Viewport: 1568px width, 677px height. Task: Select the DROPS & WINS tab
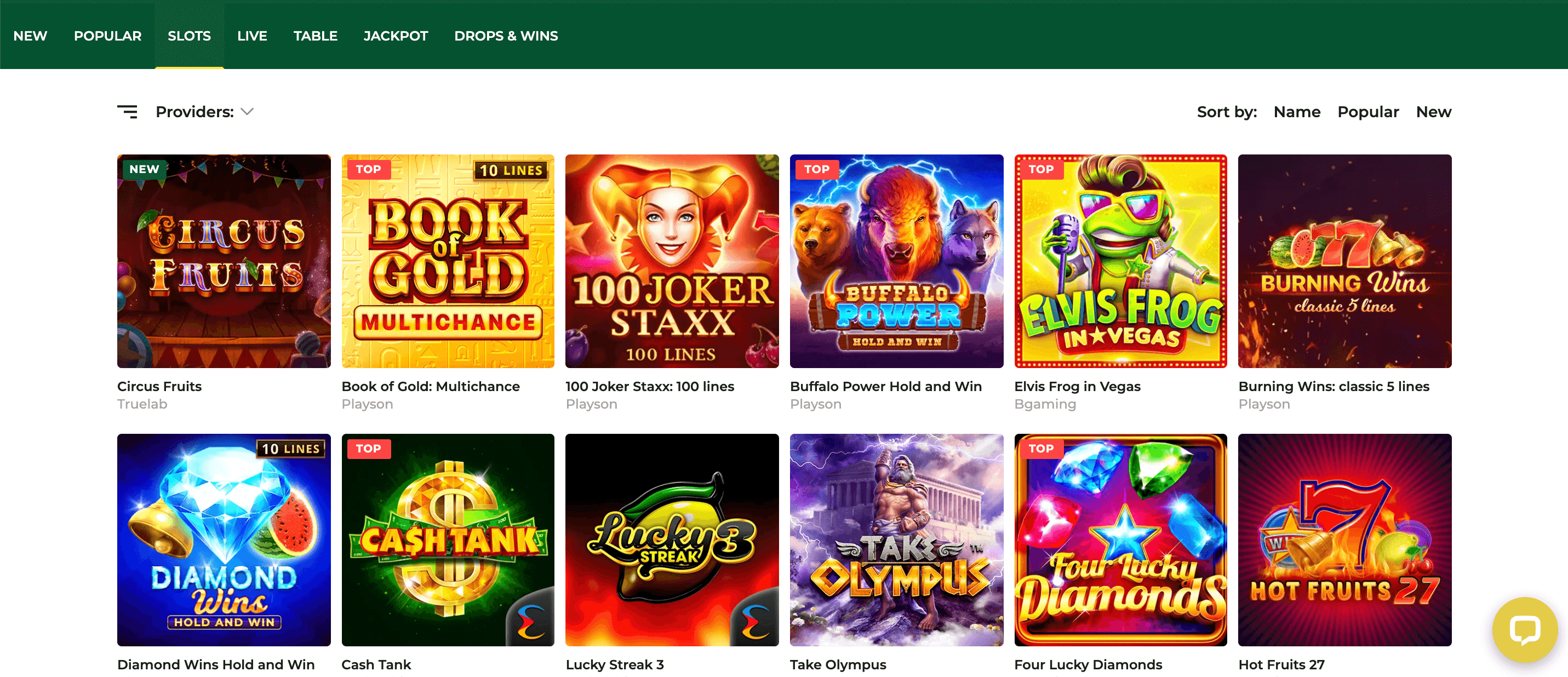(x=506, y=36)
